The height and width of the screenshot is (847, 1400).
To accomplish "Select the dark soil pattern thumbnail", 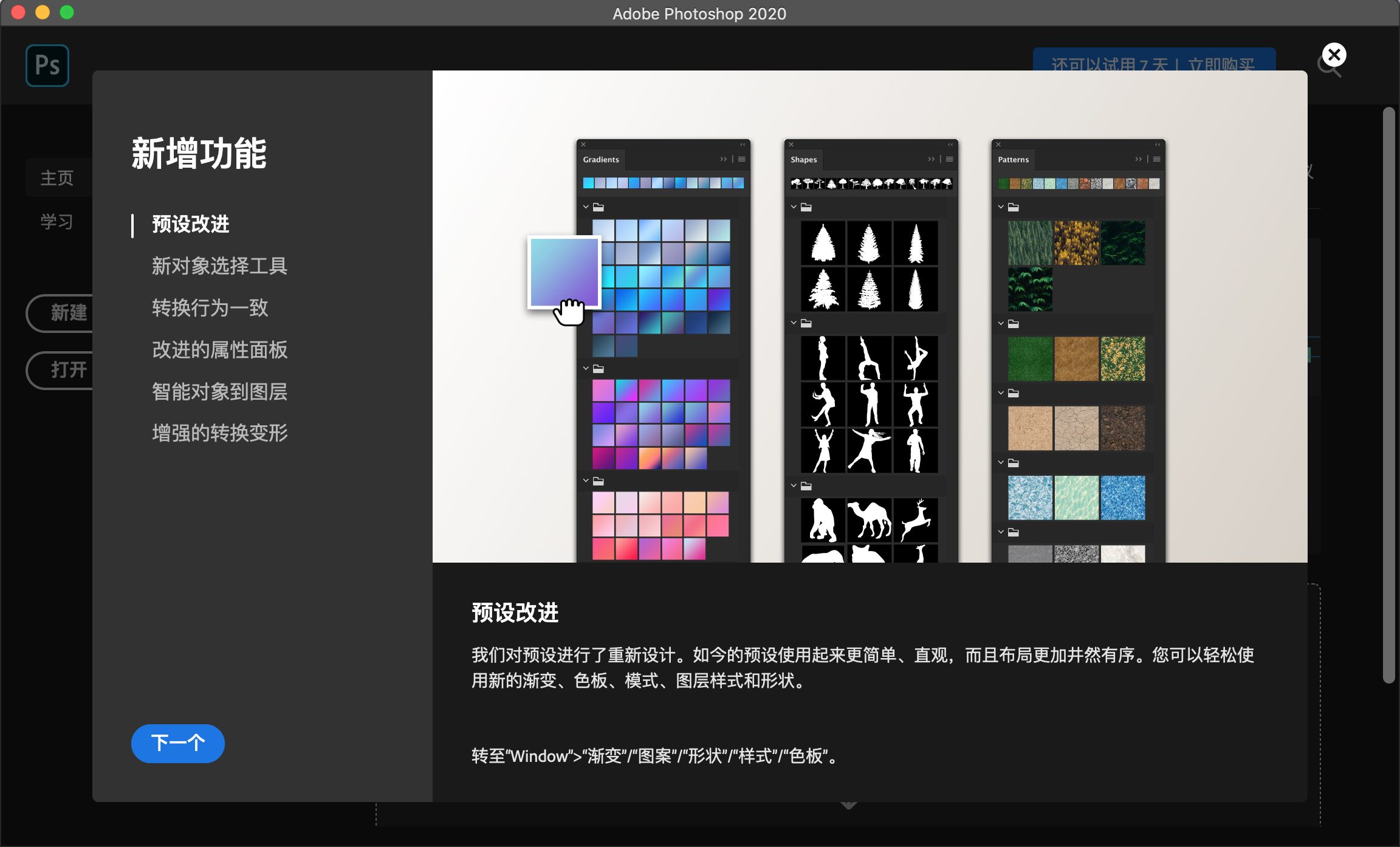I will (x=1123, y=428).
